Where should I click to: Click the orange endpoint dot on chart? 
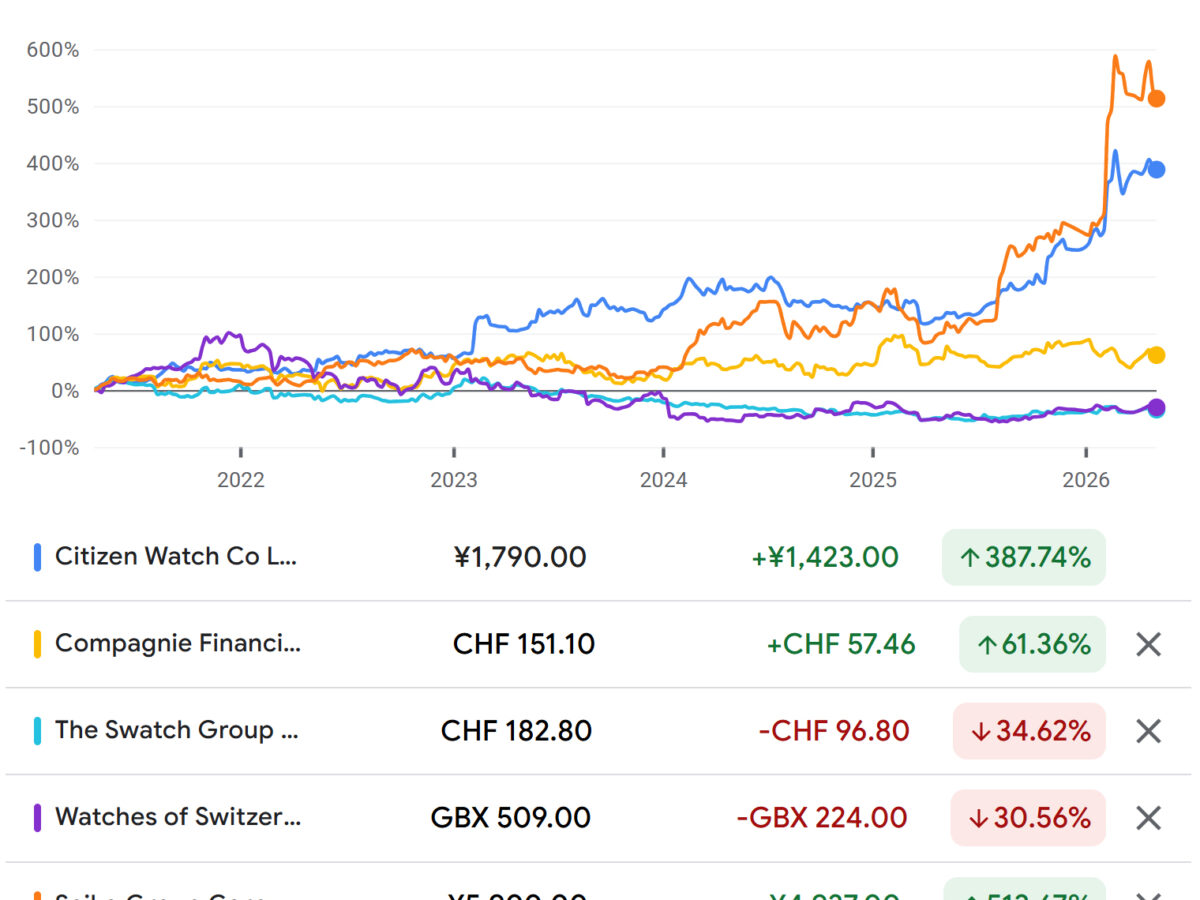pos(1156,98)
